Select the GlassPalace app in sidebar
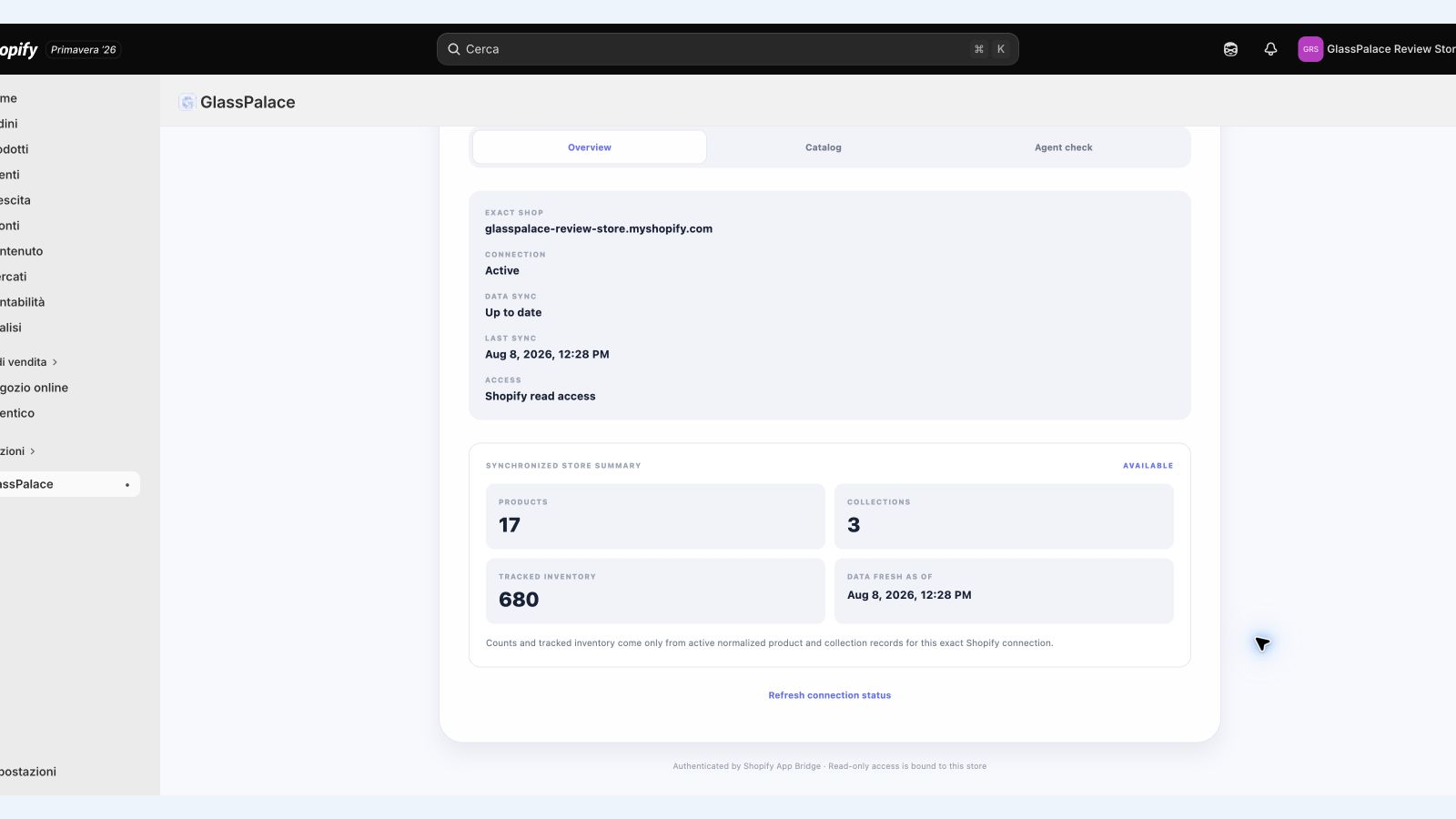Image resolution: width=1456 pixels, height=819 pixels. (x=69, y=484)
